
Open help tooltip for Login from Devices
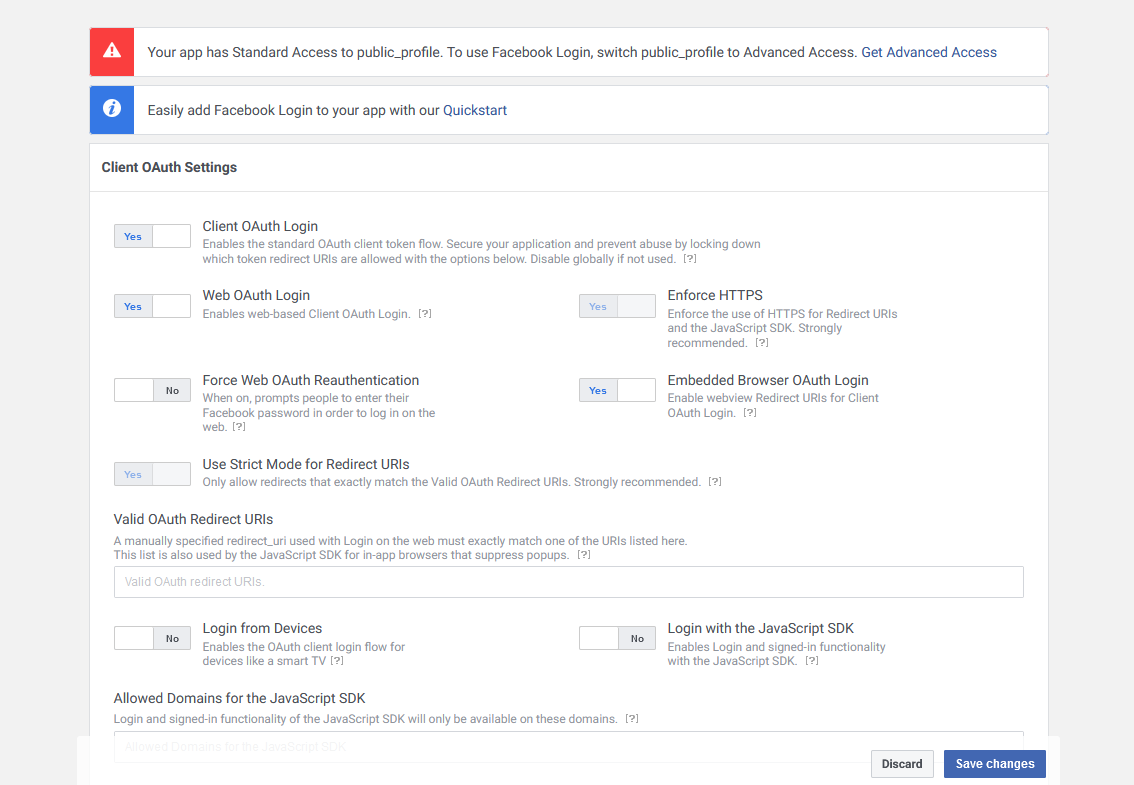coord(337,661)
